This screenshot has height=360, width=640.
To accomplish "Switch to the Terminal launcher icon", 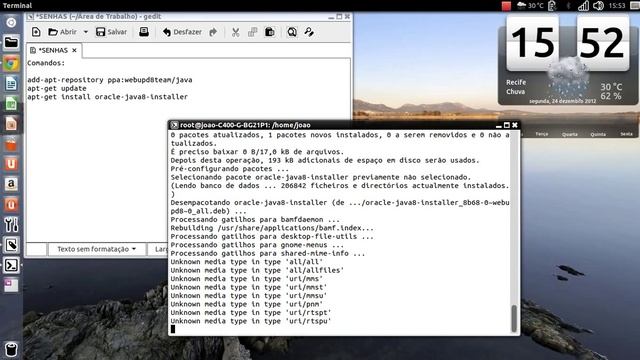I will click(x=11, y=265).
